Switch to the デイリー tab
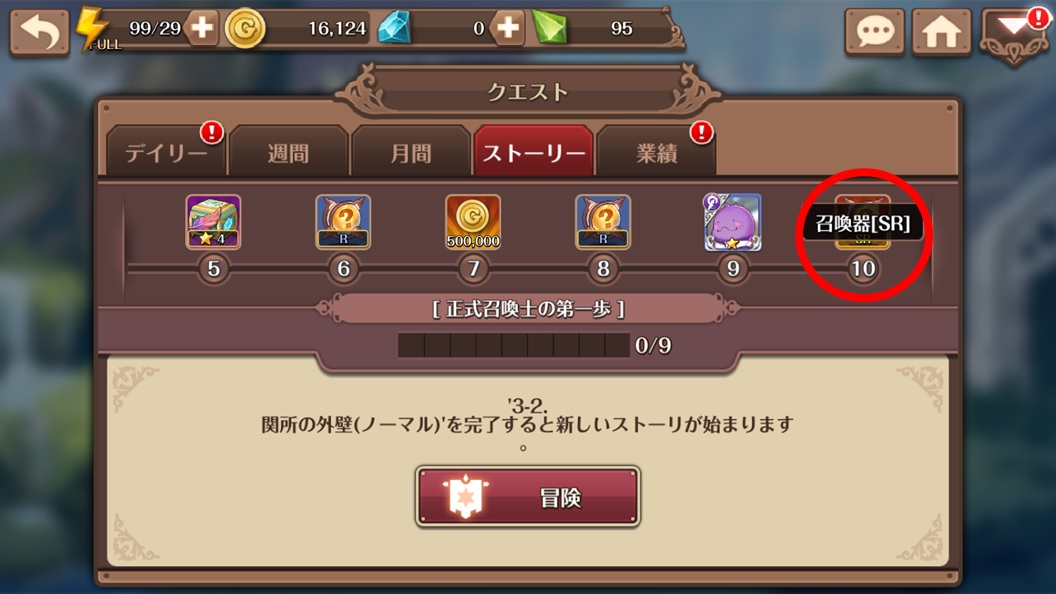The image size is (1056, 594). 166,151
